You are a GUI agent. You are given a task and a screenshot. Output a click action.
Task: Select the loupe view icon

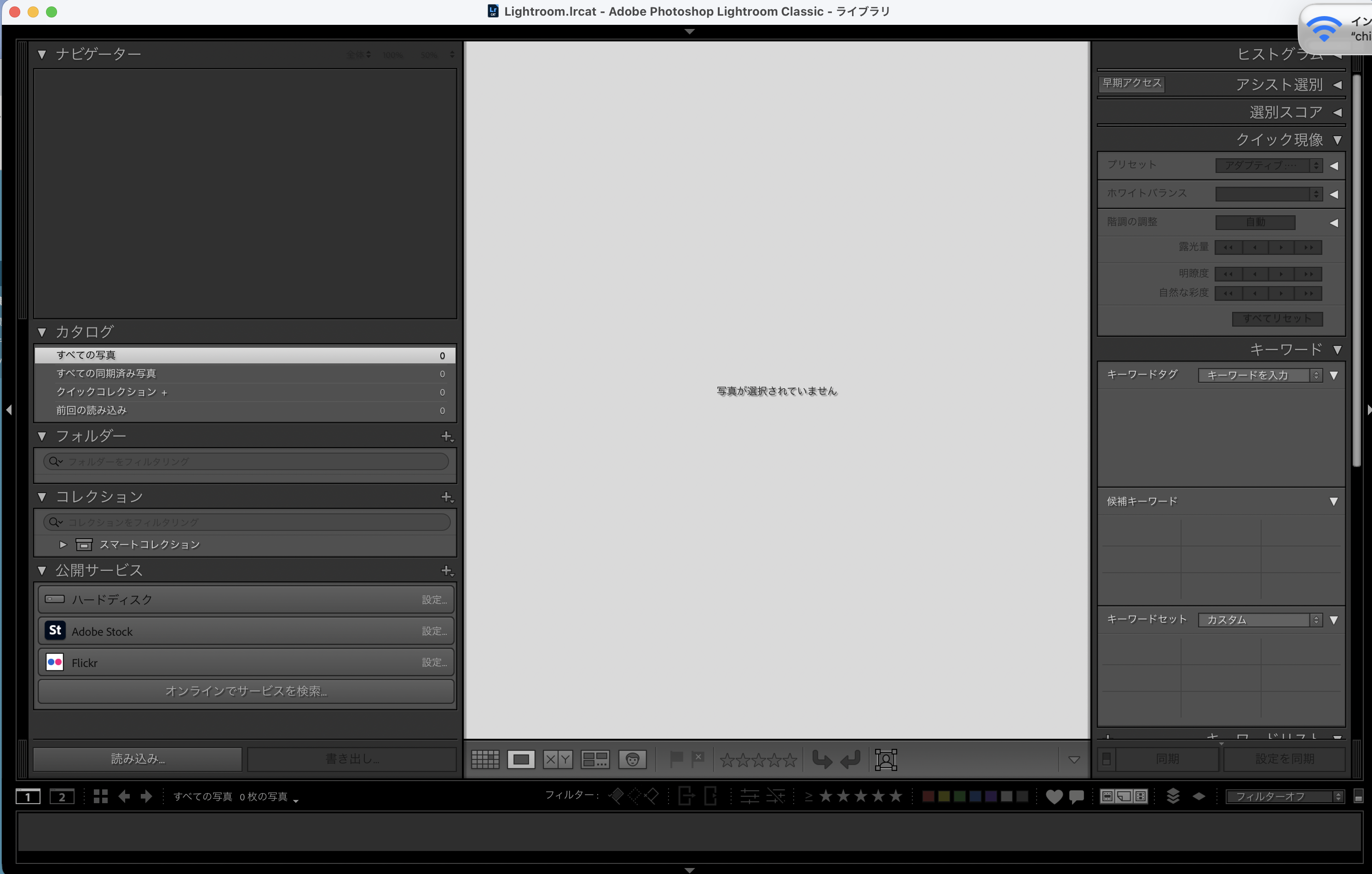click(x=521, y=759)
